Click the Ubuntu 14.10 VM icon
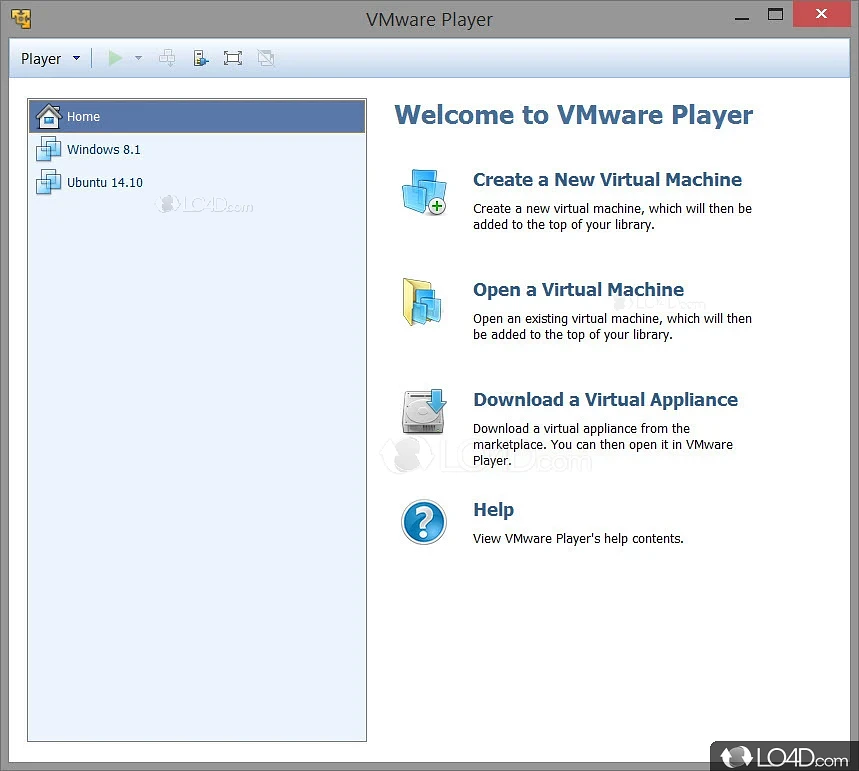 pyautogui.click(x=48, y=183)
